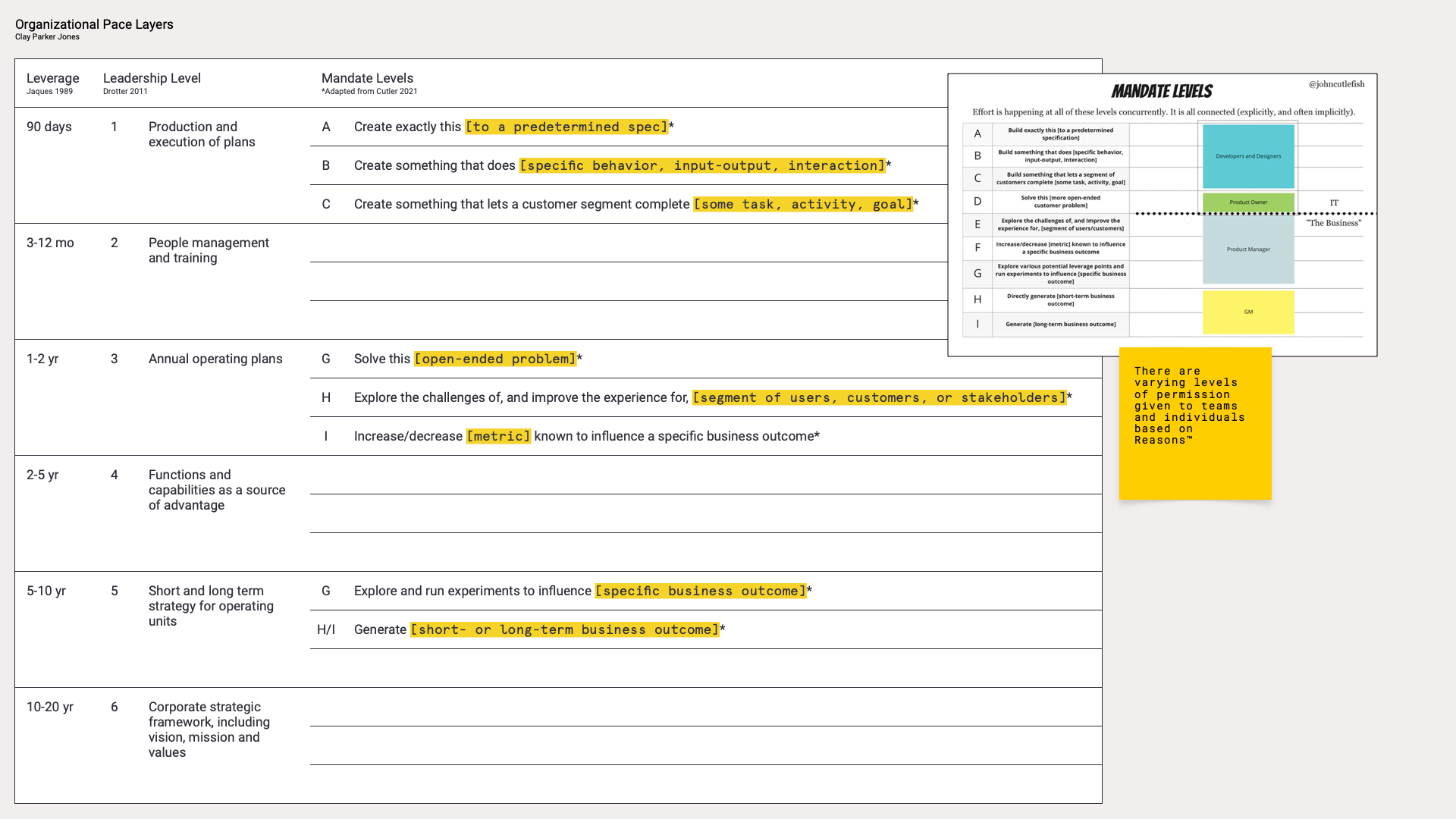Click the empty first mandate line beside level 4
Screen dimensions: 1456x819
[x=705, y=475]
